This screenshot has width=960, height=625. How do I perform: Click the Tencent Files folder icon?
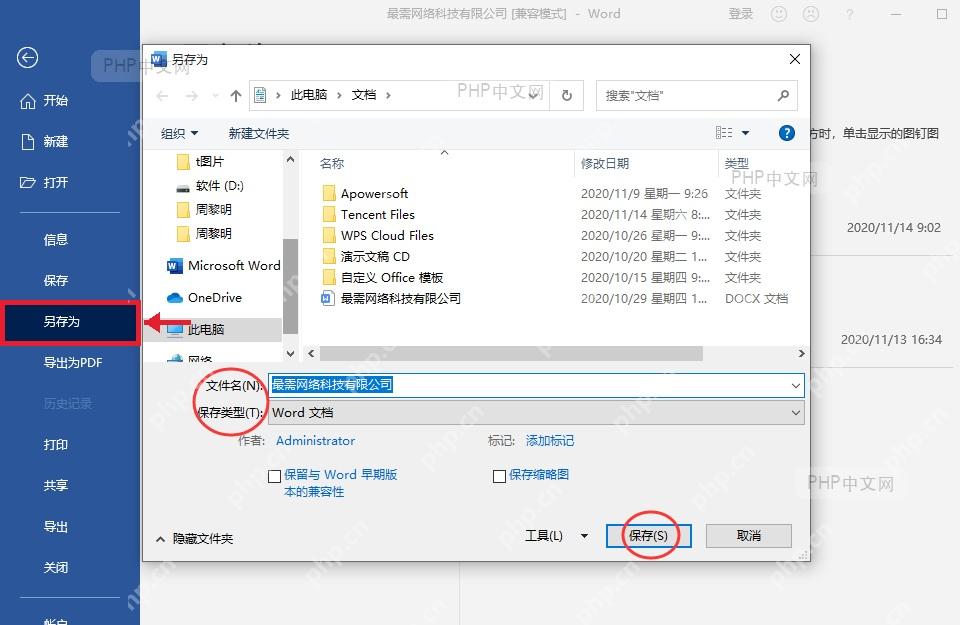tap(329, 214)
